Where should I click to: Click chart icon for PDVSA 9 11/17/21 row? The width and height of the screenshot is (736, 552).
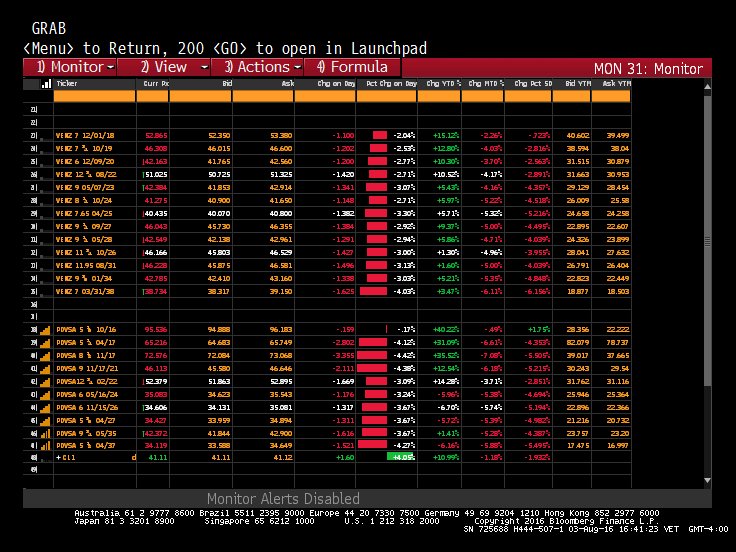coord(45,369)
